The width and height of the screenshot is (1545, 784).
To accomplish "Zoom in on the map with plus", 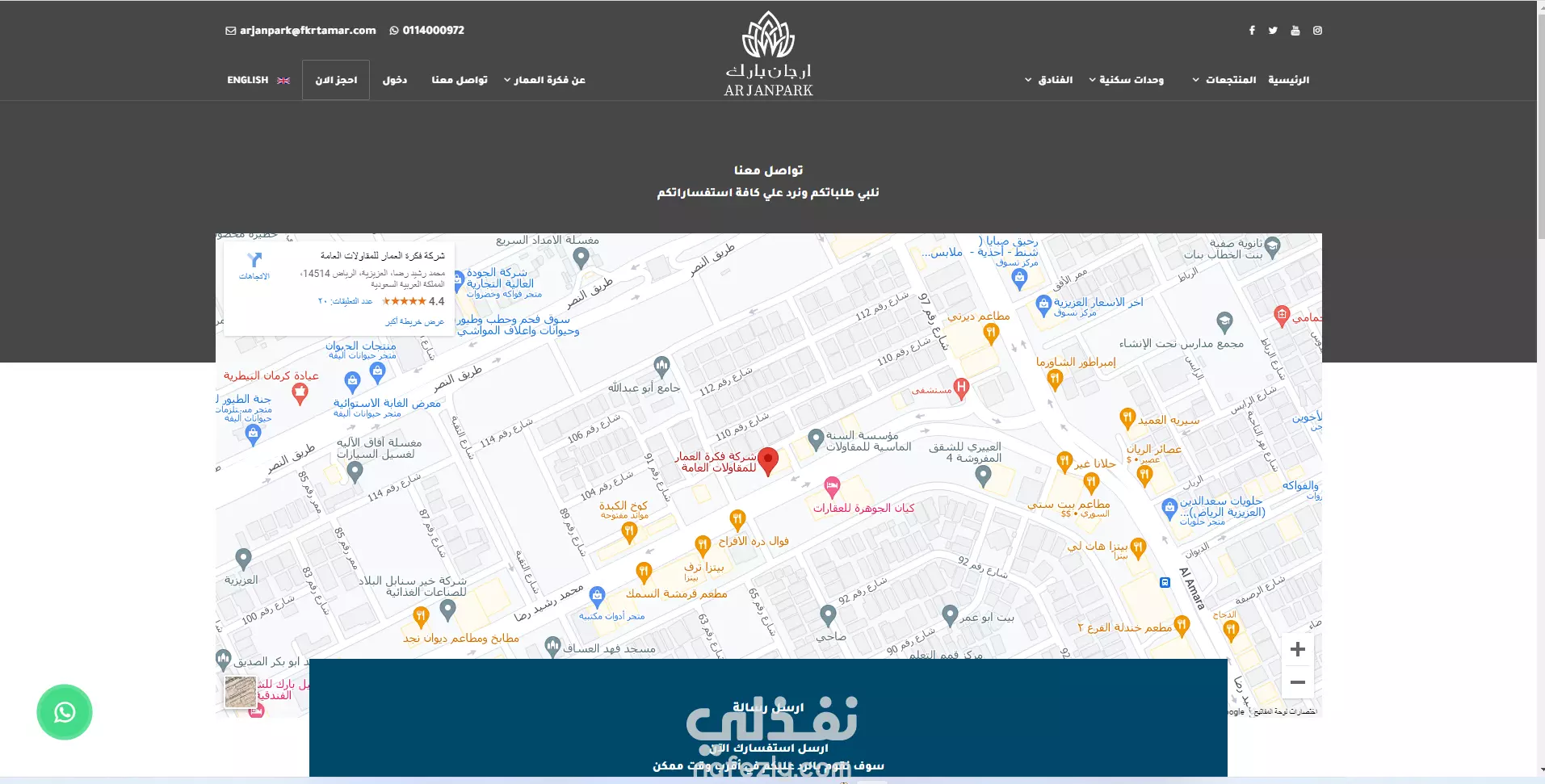I will click(x=1297, y=649).
